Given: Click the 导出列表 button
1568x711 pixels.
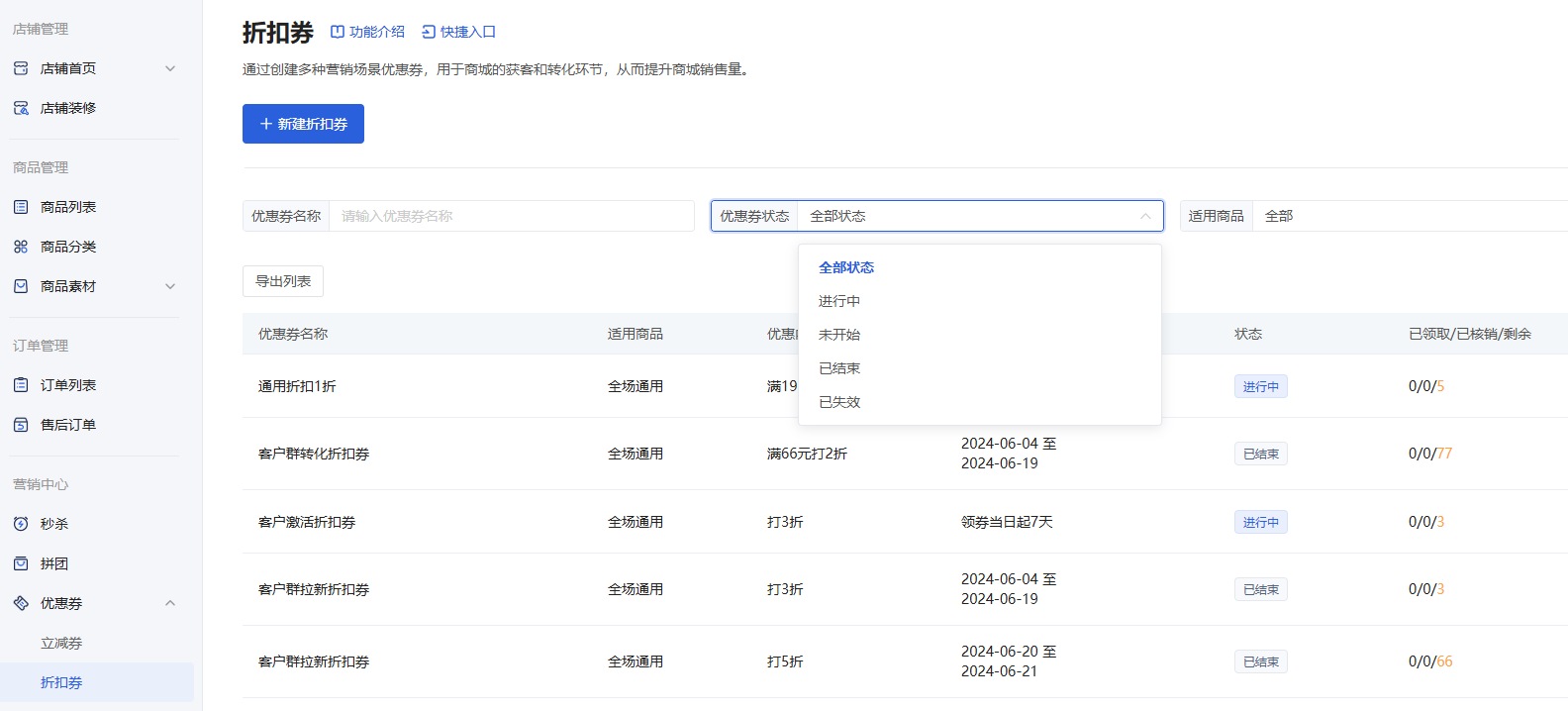Looking at the screenshot, I should (x=283, y=281).
